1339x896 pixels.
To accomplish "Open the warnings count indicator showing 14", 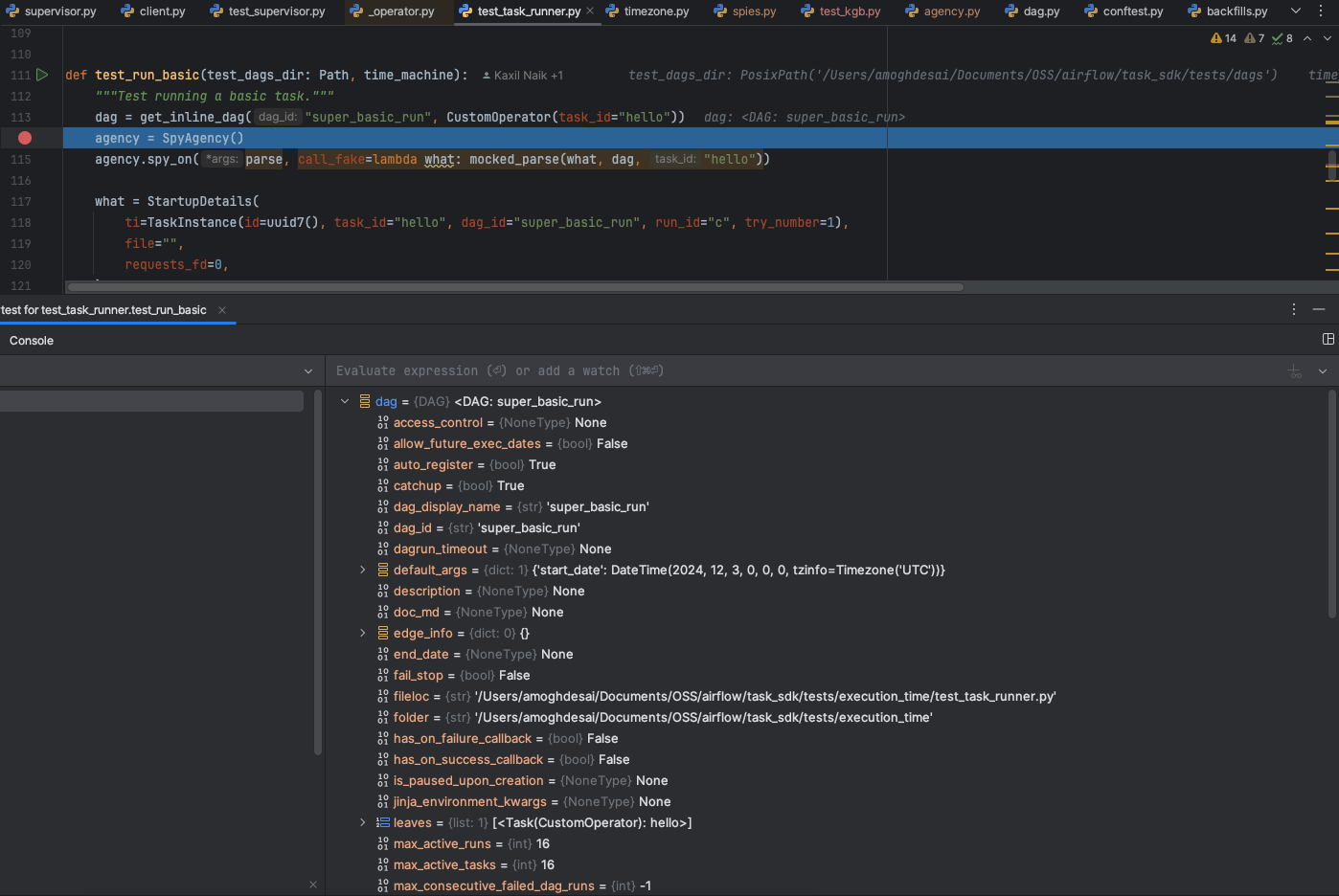I will tap(1224, 38).
